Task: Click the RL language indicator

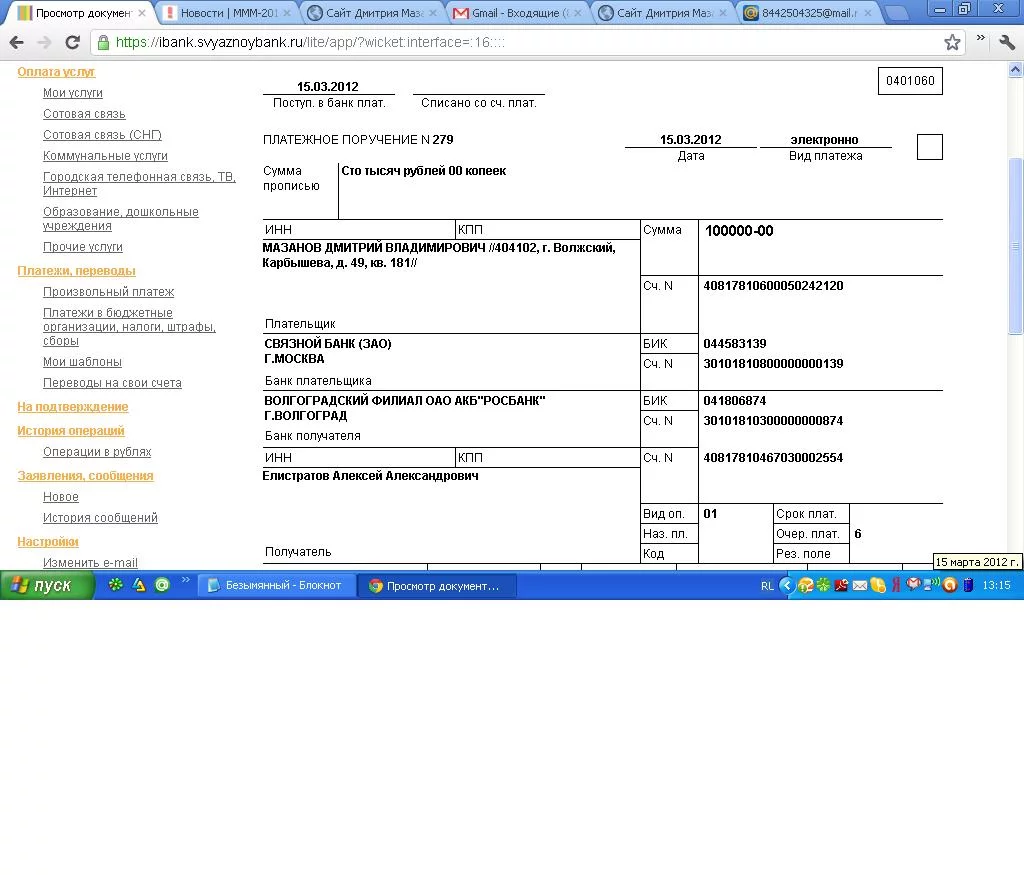Action: [767, 586]
